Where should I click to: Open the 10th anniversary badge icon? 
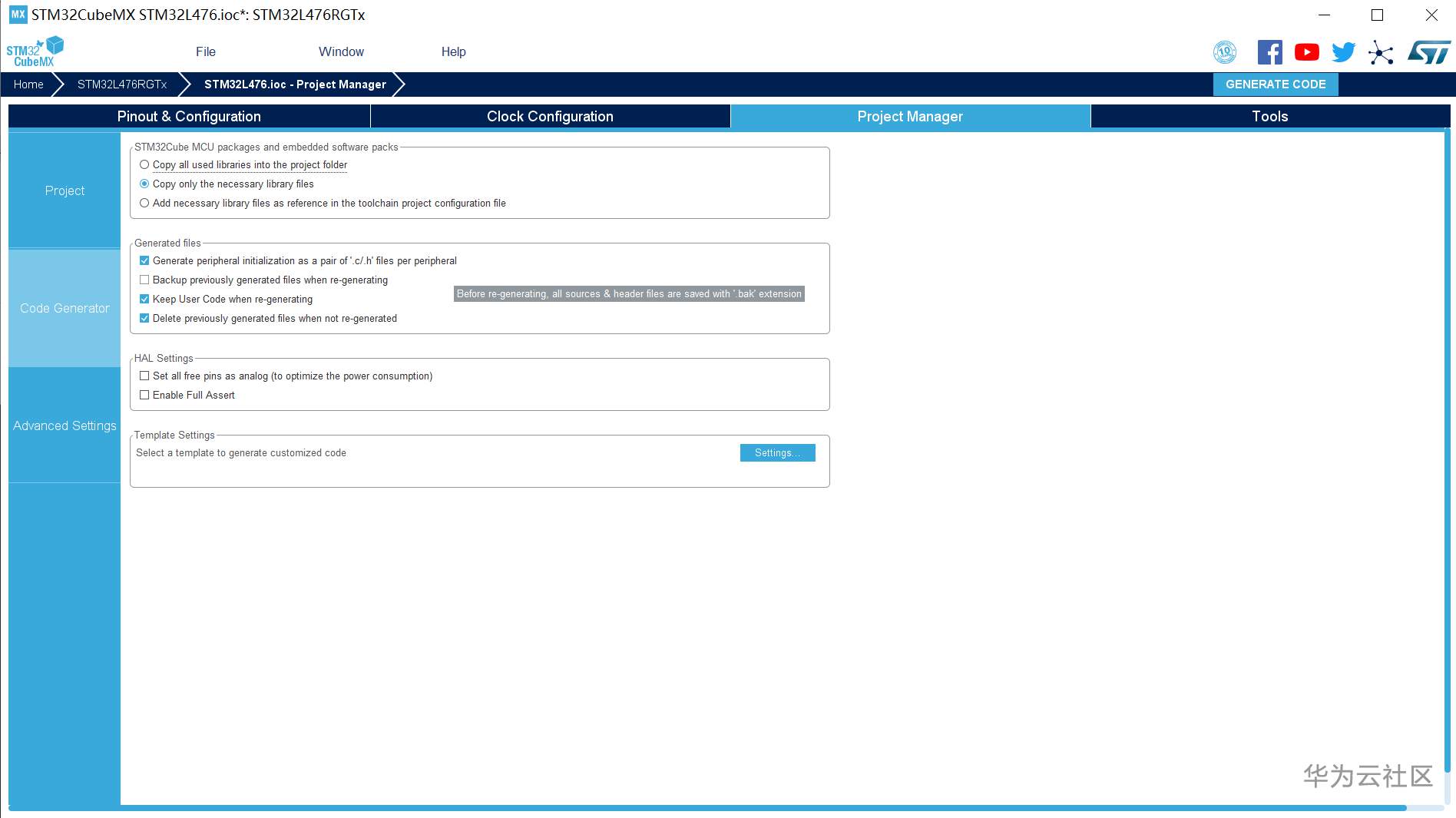tap(1225, 52)
